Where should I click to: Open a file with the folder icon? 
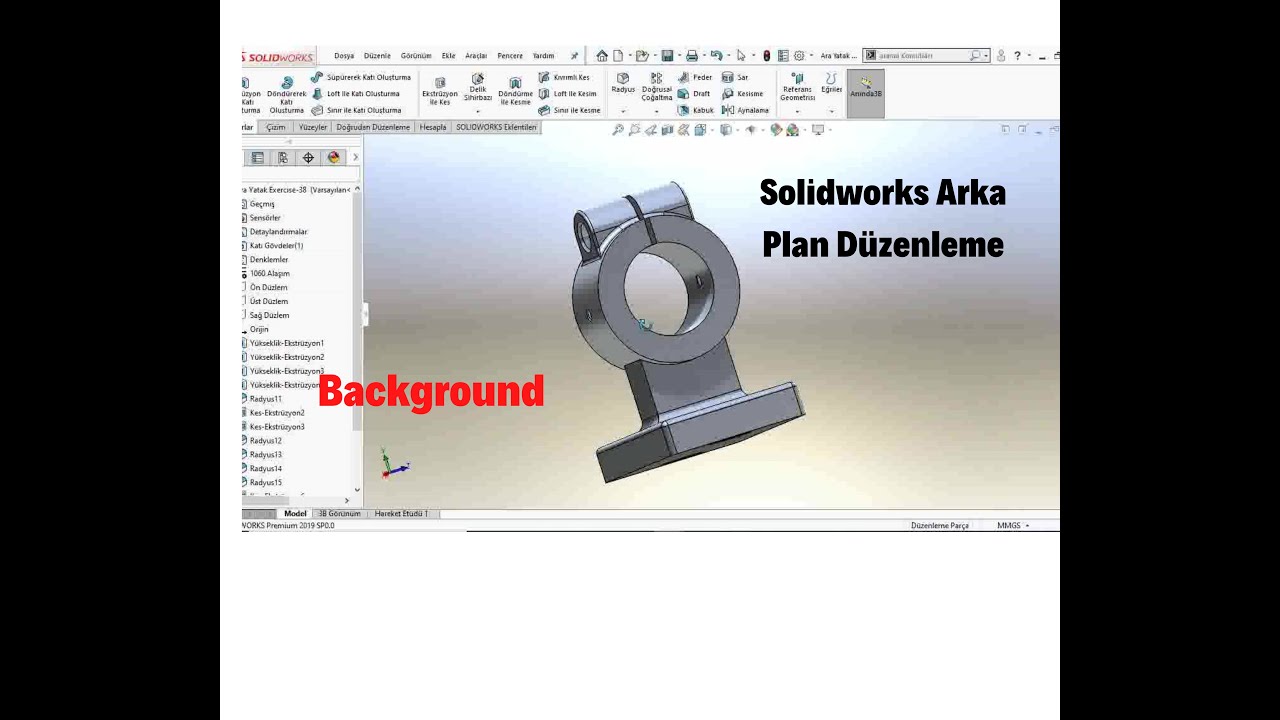coord(642,56)
